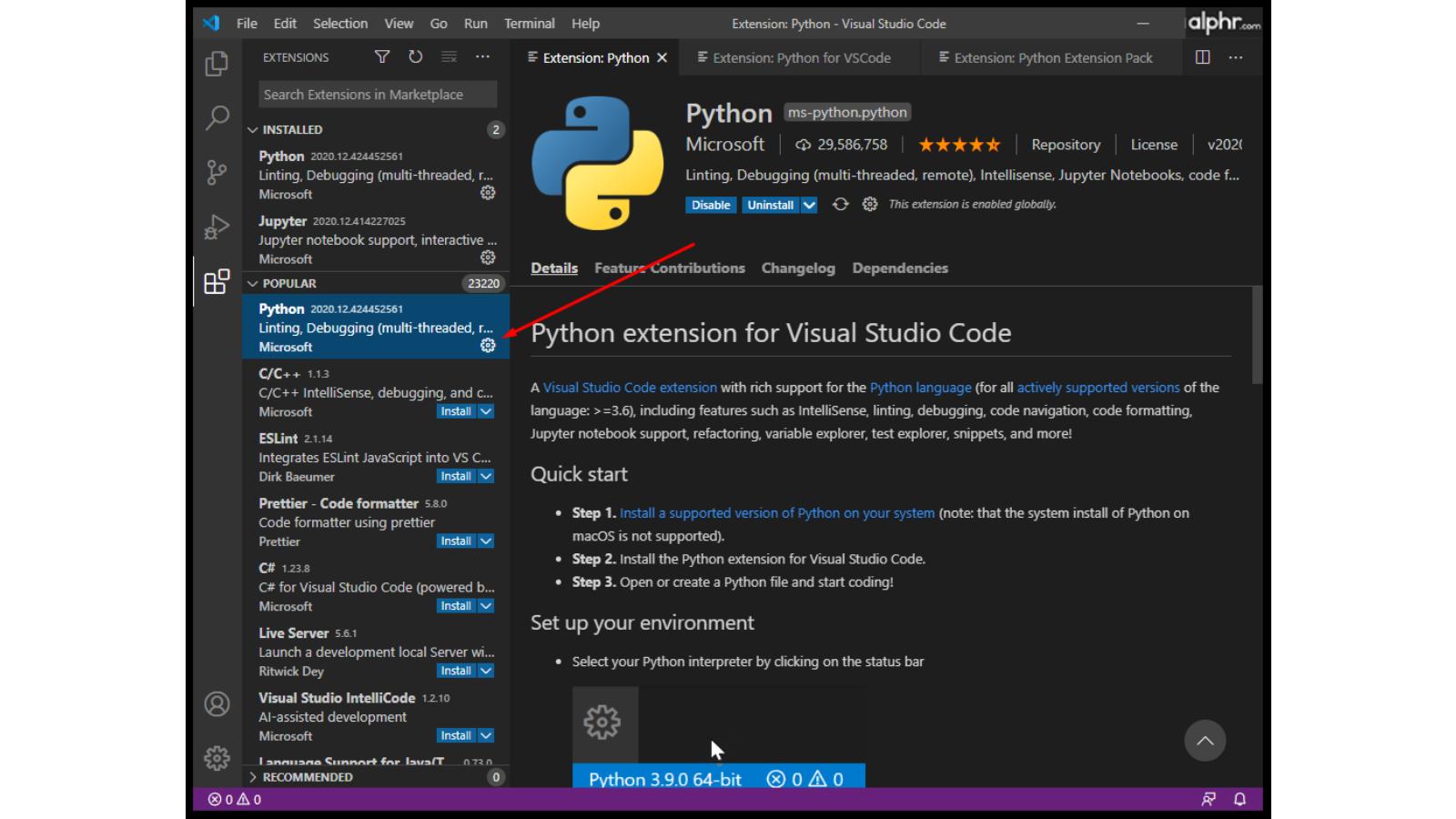Viewport: 1456px width, 819px height.
Task: Install the ESLint extension
Action: click(456, 476)
